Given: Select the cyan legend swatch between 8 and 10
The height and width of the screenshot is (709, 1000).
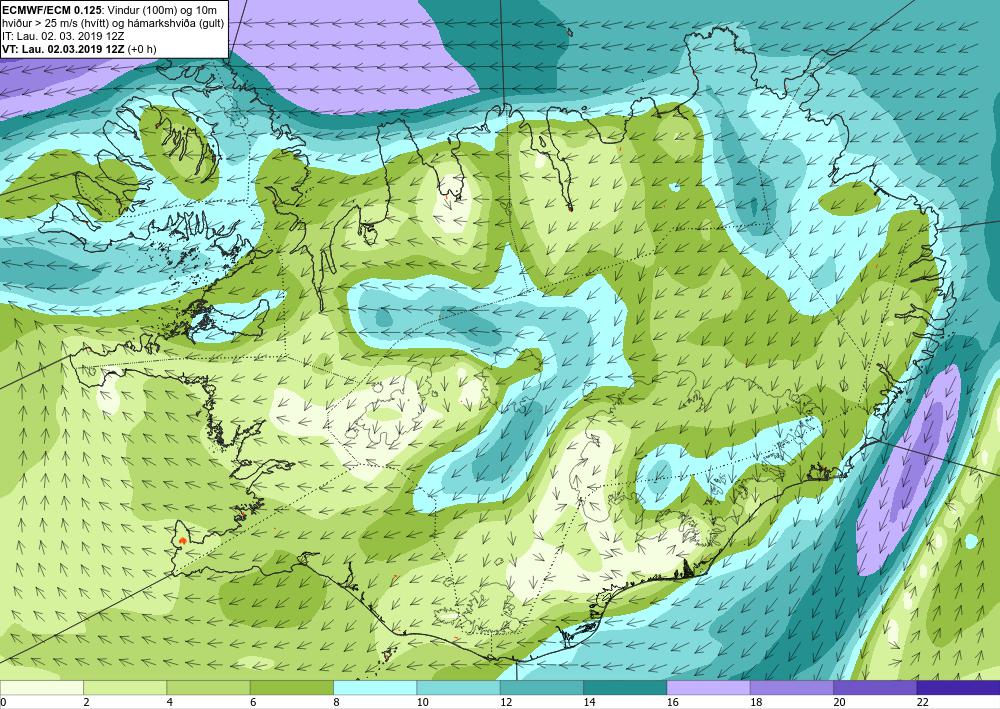Looking at the screenshot, I should (375, 687).
